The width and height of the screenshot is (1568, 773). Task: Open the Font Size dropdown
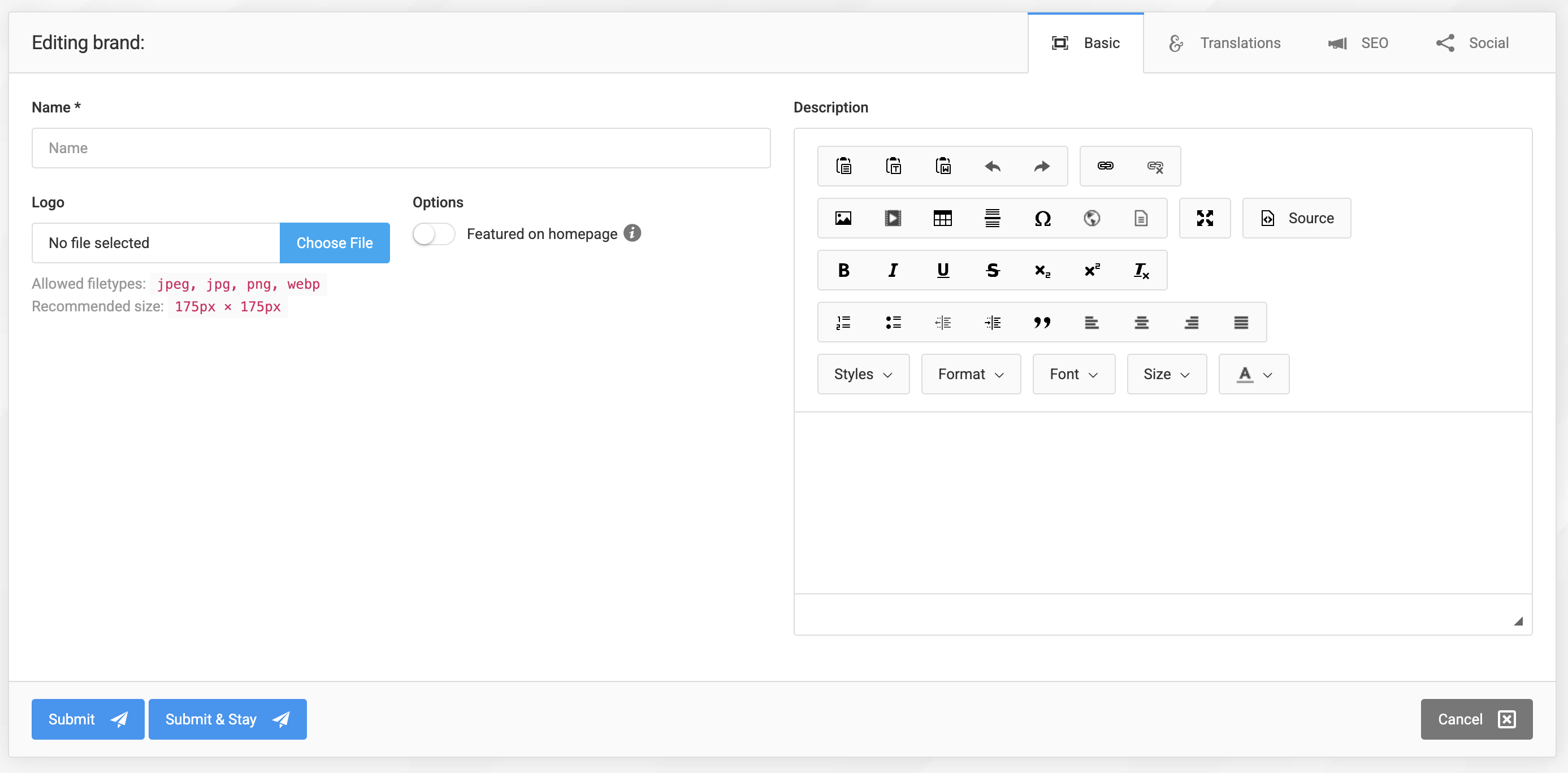[x=1166, y=374]
